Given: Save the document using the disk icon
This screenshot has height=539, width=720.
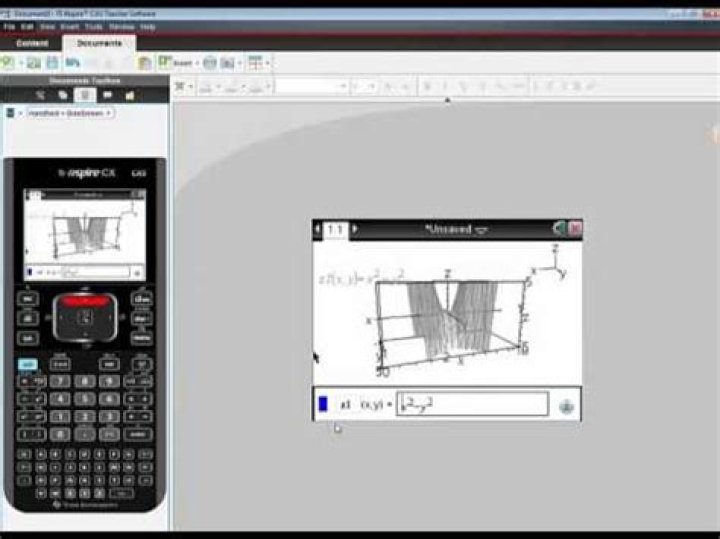Looking at the screenshot, I should [x=53, y=62].
